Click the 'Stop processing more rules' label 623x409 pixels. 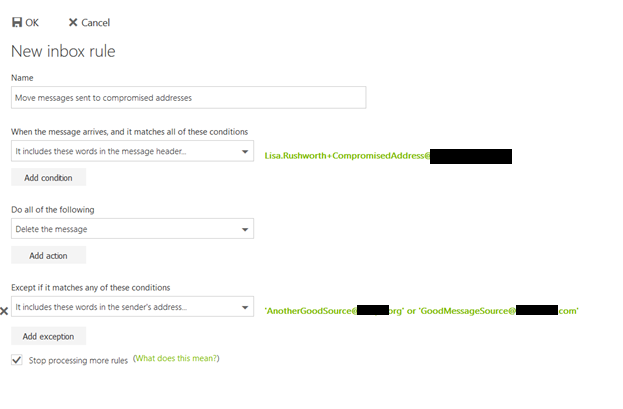point(77,360)
